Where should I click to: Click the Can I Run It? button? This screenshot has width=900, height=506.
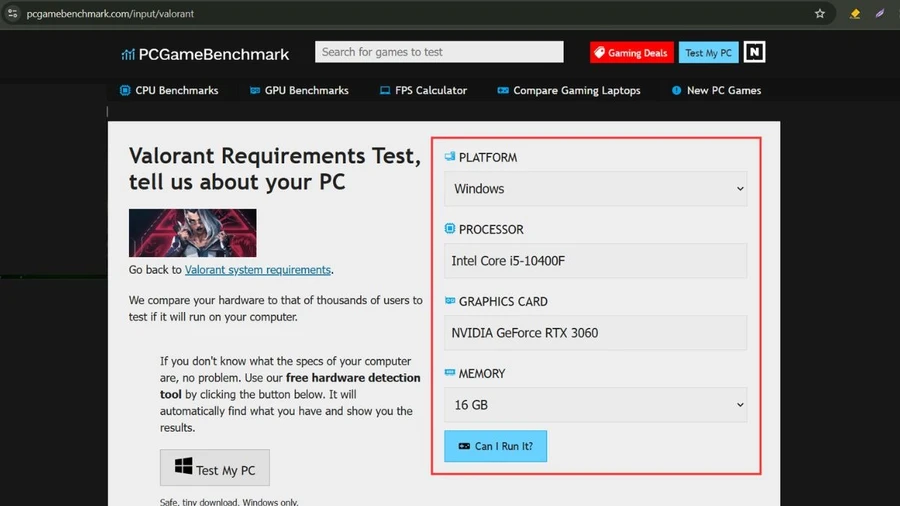[495, 446]
